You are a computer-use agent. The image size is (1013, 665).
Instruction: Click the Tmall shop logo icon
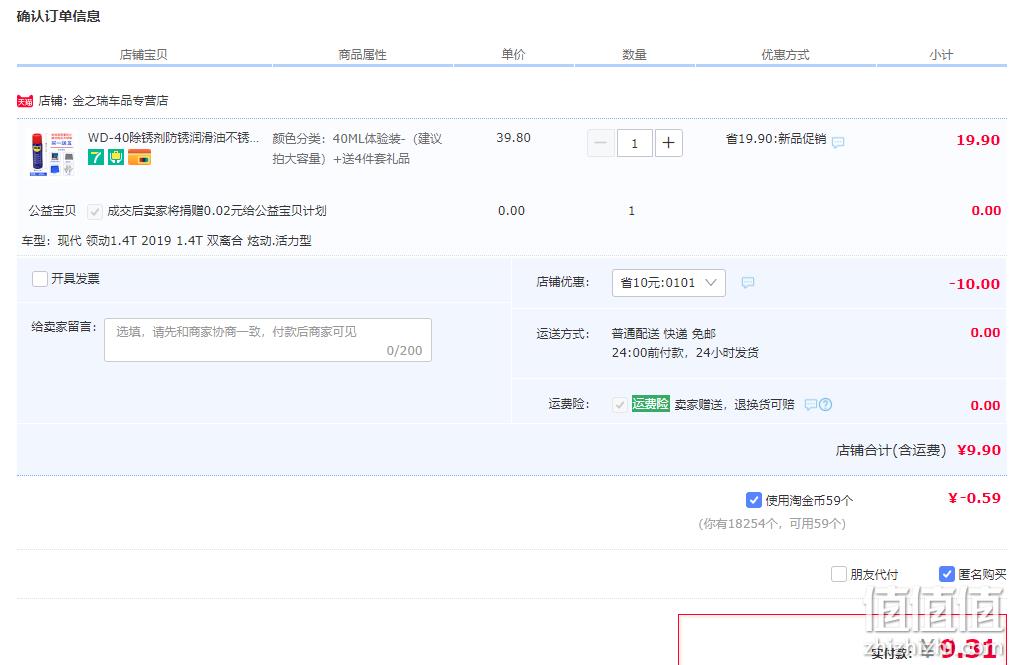click(x=25, y=101)
